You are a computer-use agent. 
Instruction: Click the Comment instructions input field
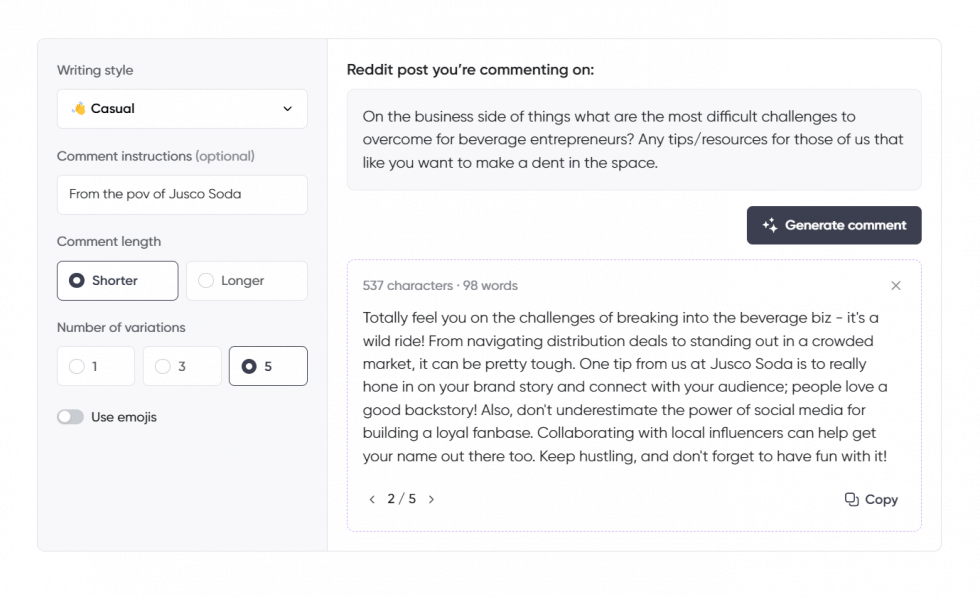181,195
